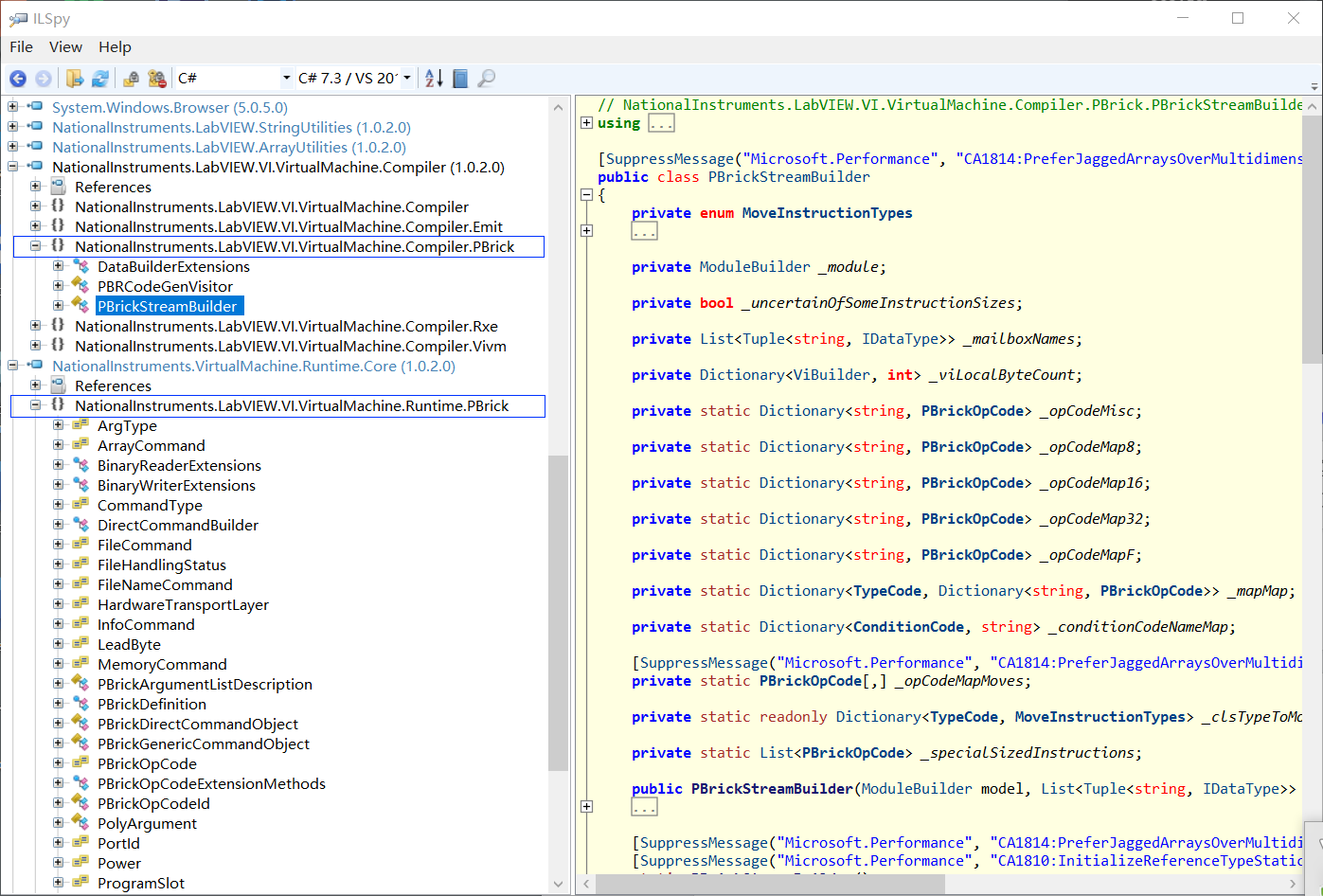
Task: Expand the collapsed using directives block
Action: tap(586, 122)
